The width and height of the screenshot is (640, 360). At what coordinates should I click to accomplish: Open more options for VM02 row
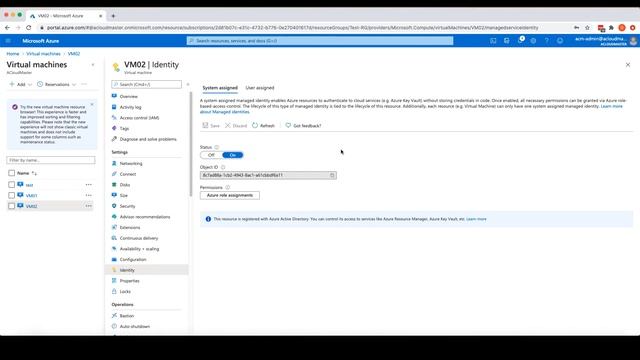tap(89, 206)
